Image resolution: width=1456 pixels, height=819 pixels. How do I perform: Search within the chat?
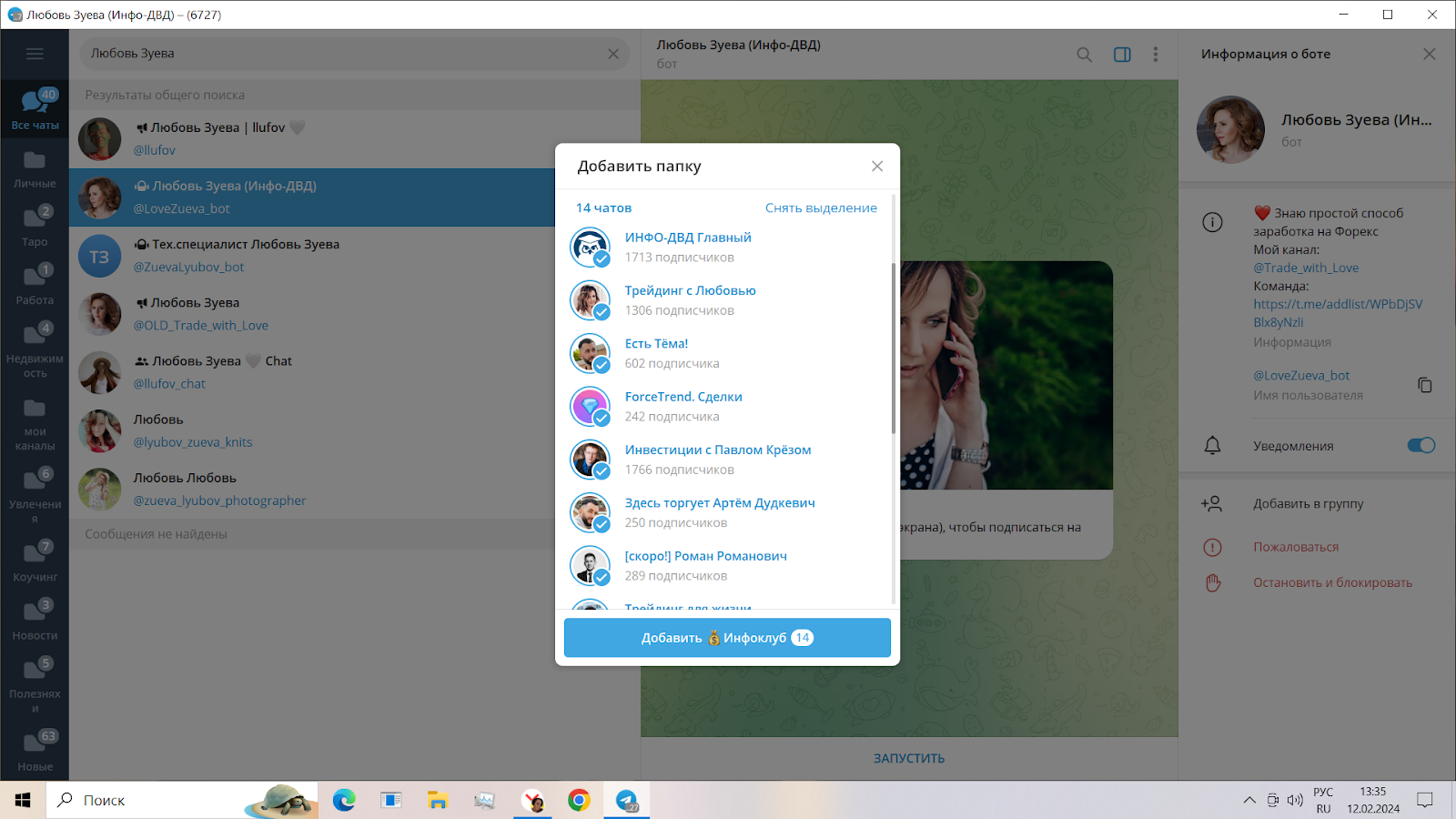[1084, 55]
